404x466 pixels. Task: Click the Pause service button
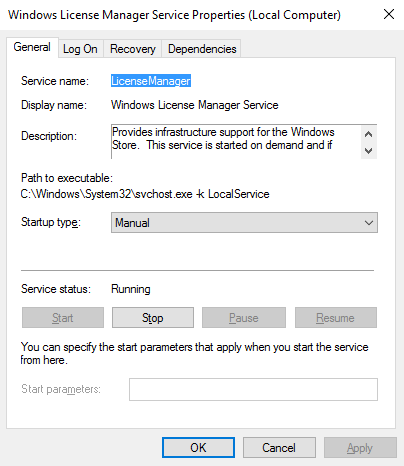pyautogui.click(x=244, y=318)
